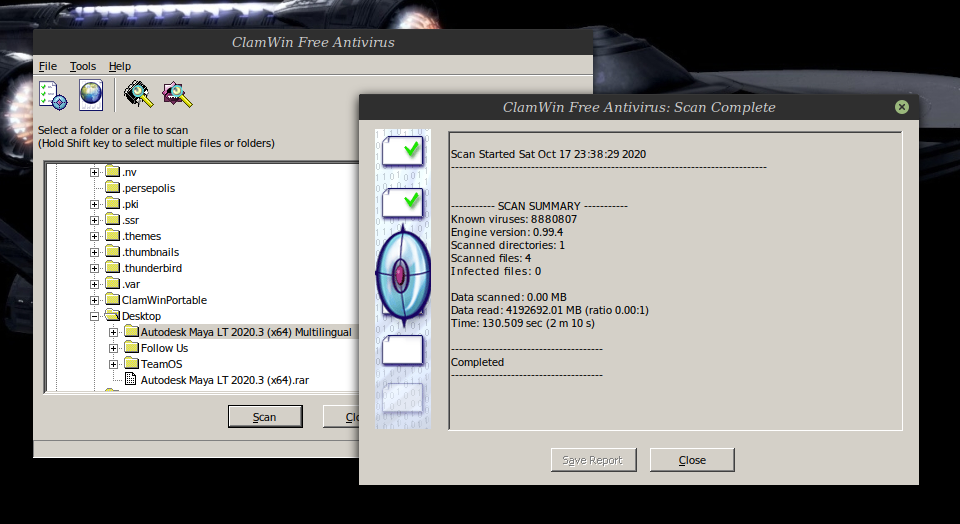Image resolution: width=960 pixels, height=524 pixels.
Task: Click the Update virus database globe icon
Action: click(91, 95)
